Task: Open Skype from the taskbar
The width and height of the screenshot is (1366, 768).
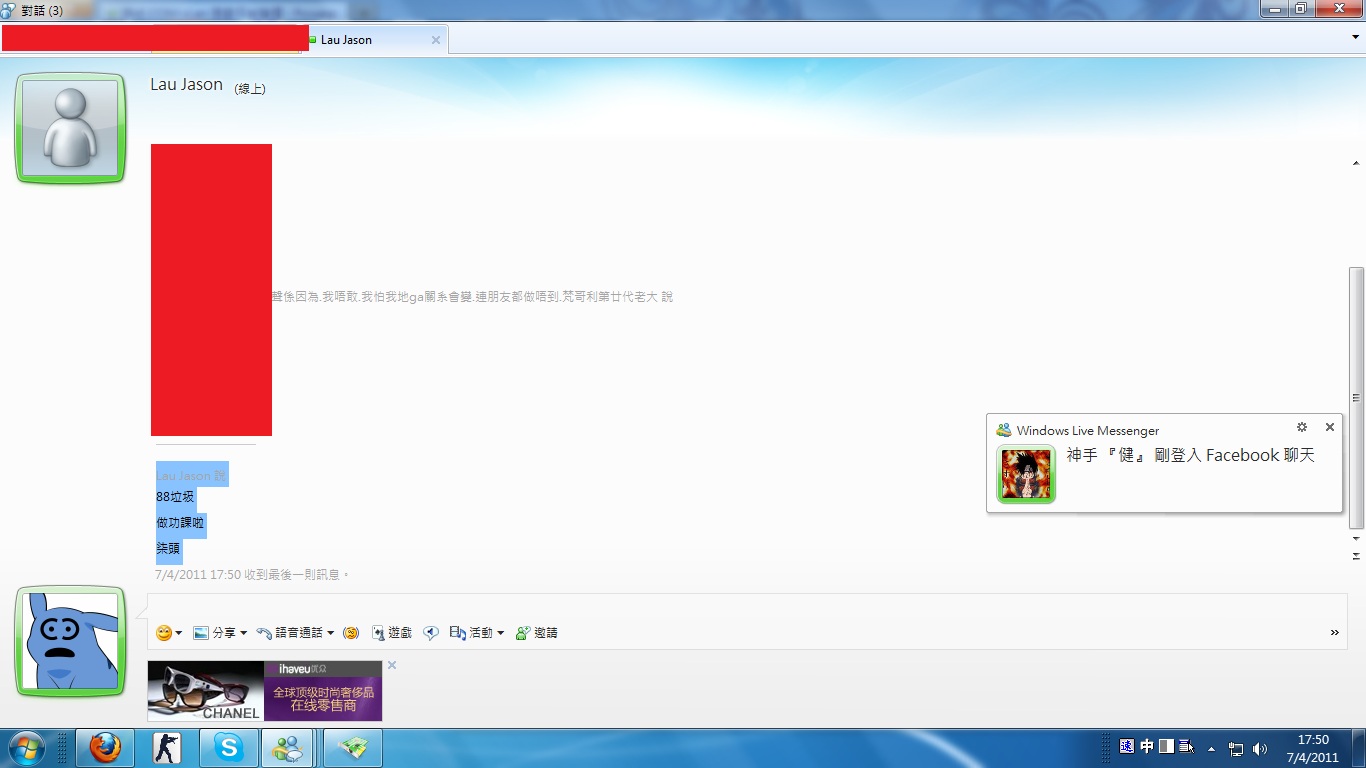Action: tap(229, 748)
